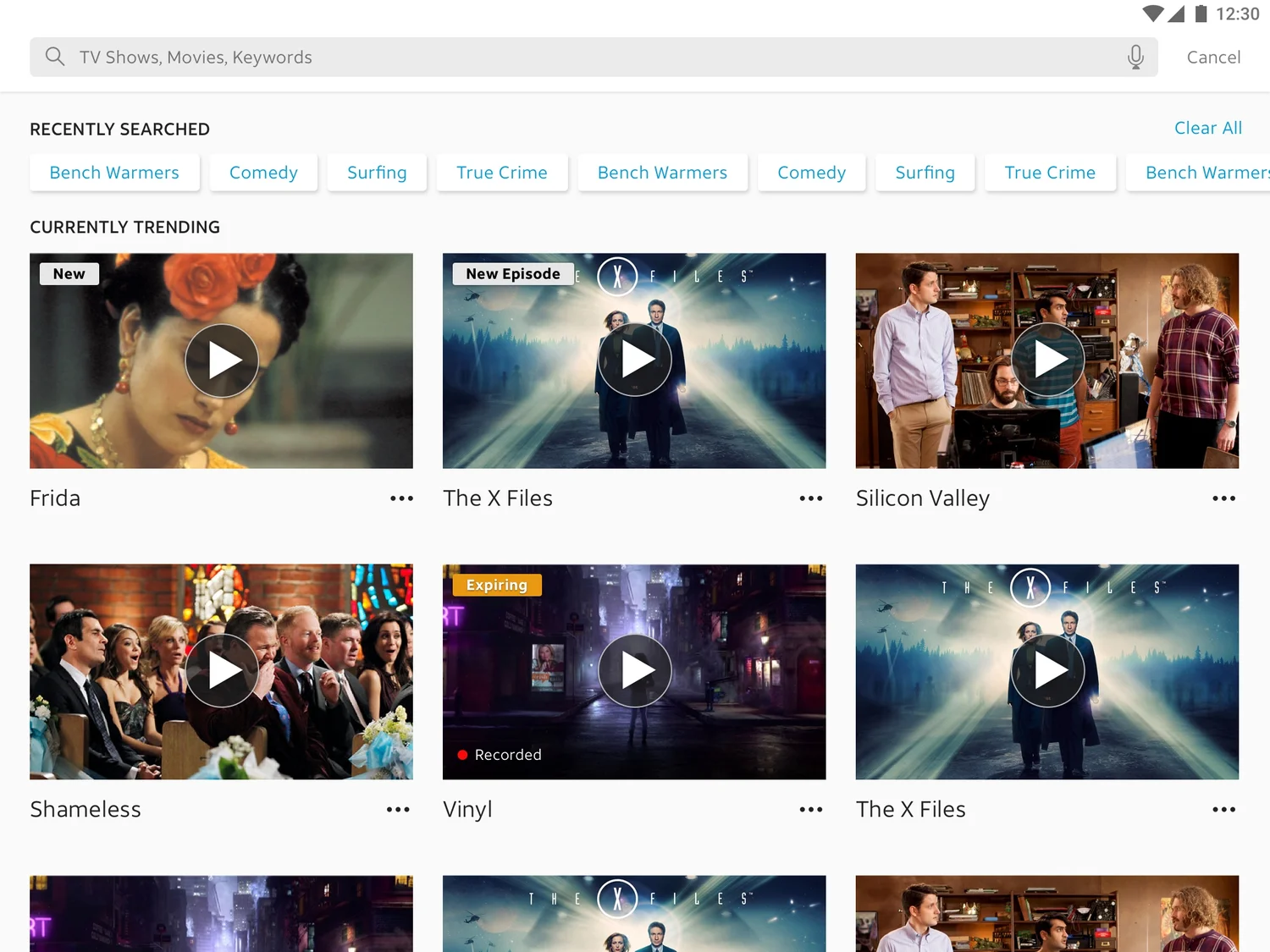1270x952 pixels.
Task: Focus the TV Shows, Movies, Keywords search field
Action: tap(594, 57)
